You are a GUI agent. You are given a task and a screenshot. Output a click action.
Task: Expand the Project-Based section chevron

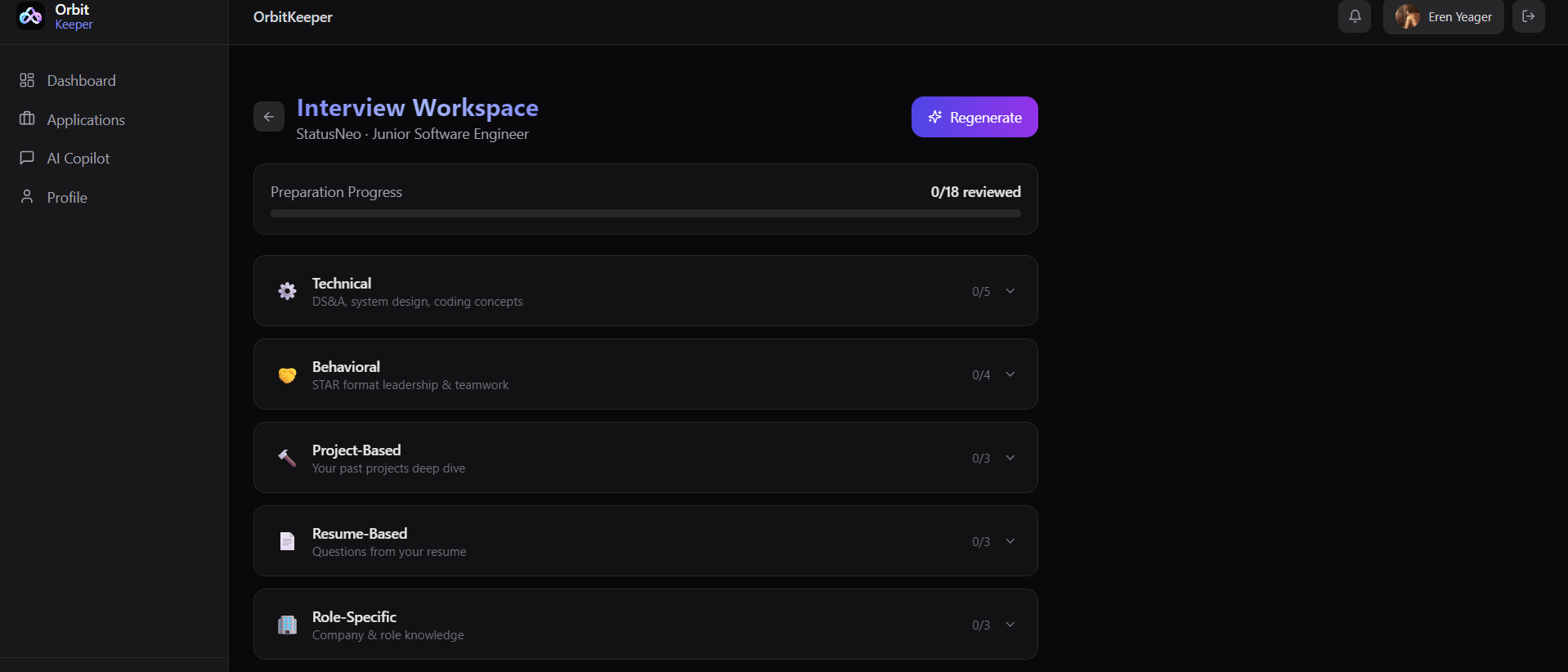(x=1010, y=458)
